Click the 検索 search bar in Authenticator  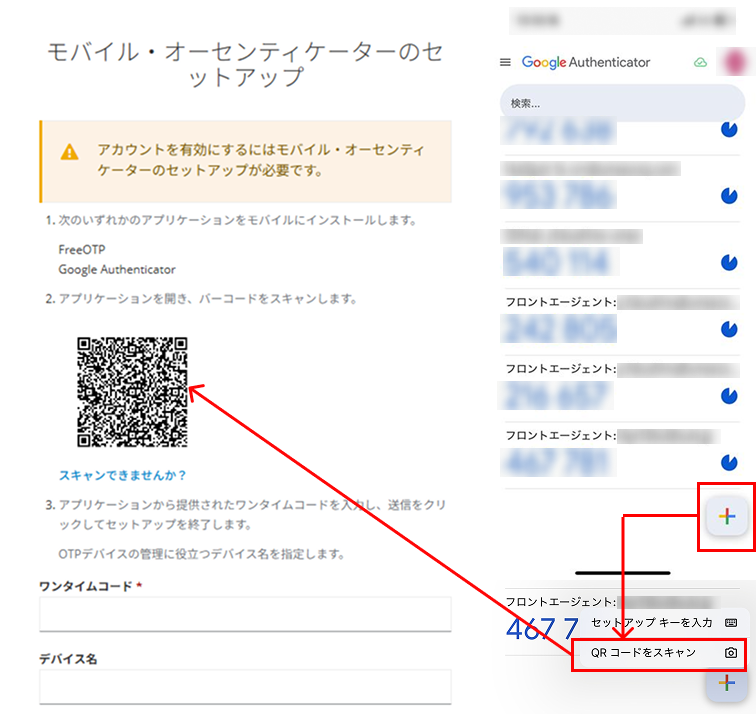[622, 103]
